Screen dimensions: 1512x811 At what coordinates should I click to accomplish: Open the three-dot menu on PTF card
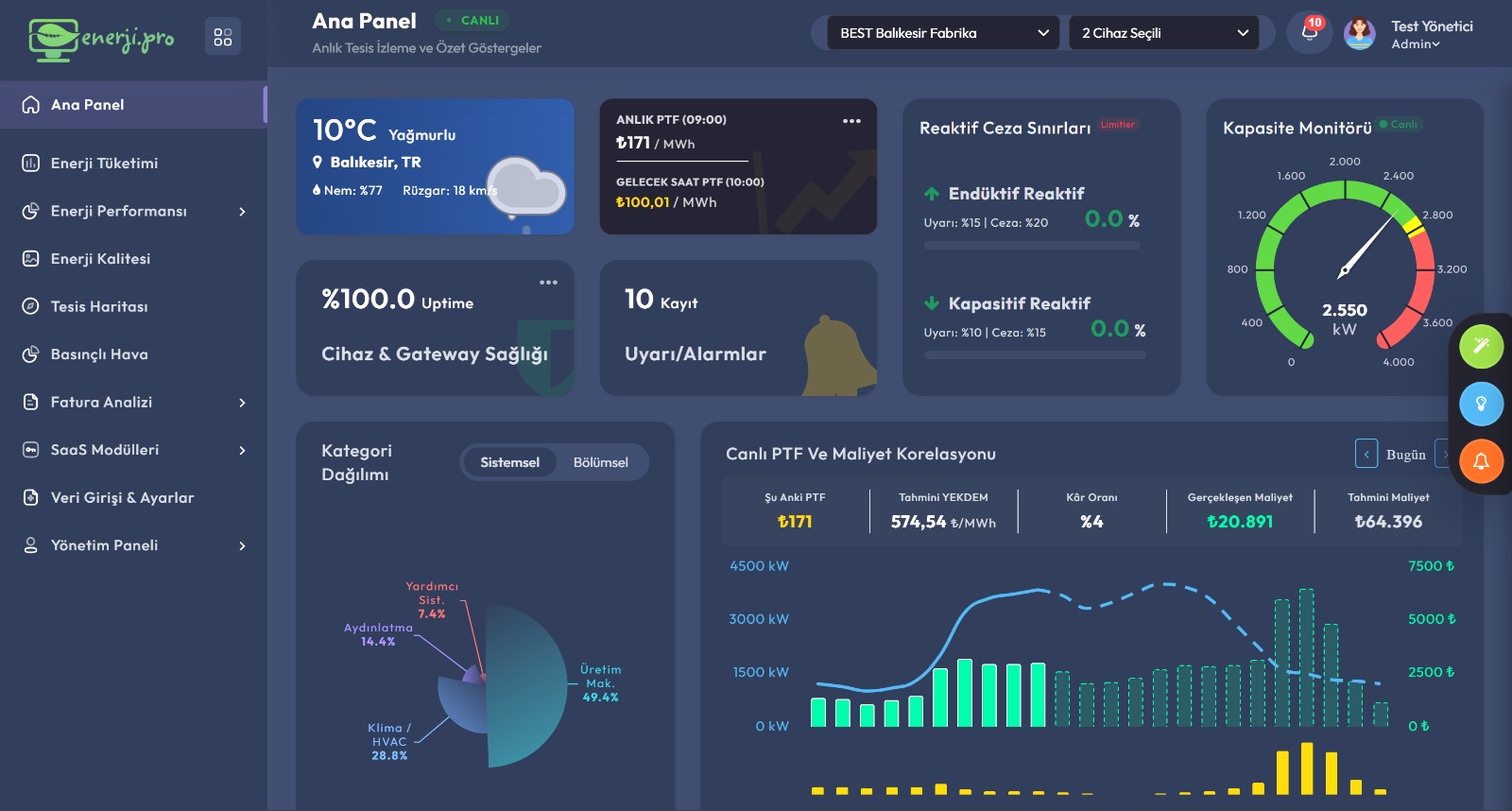coord(851,121)
